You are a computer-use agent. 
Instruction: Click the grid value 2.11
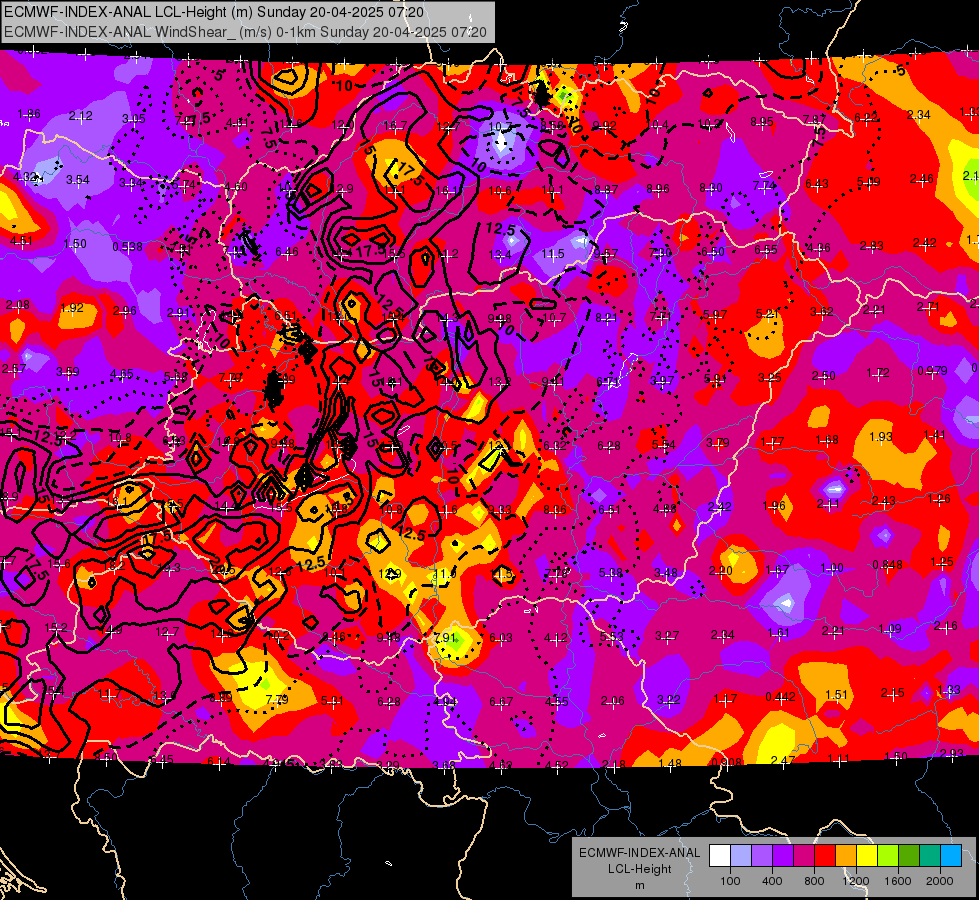[x=829, y=503]
